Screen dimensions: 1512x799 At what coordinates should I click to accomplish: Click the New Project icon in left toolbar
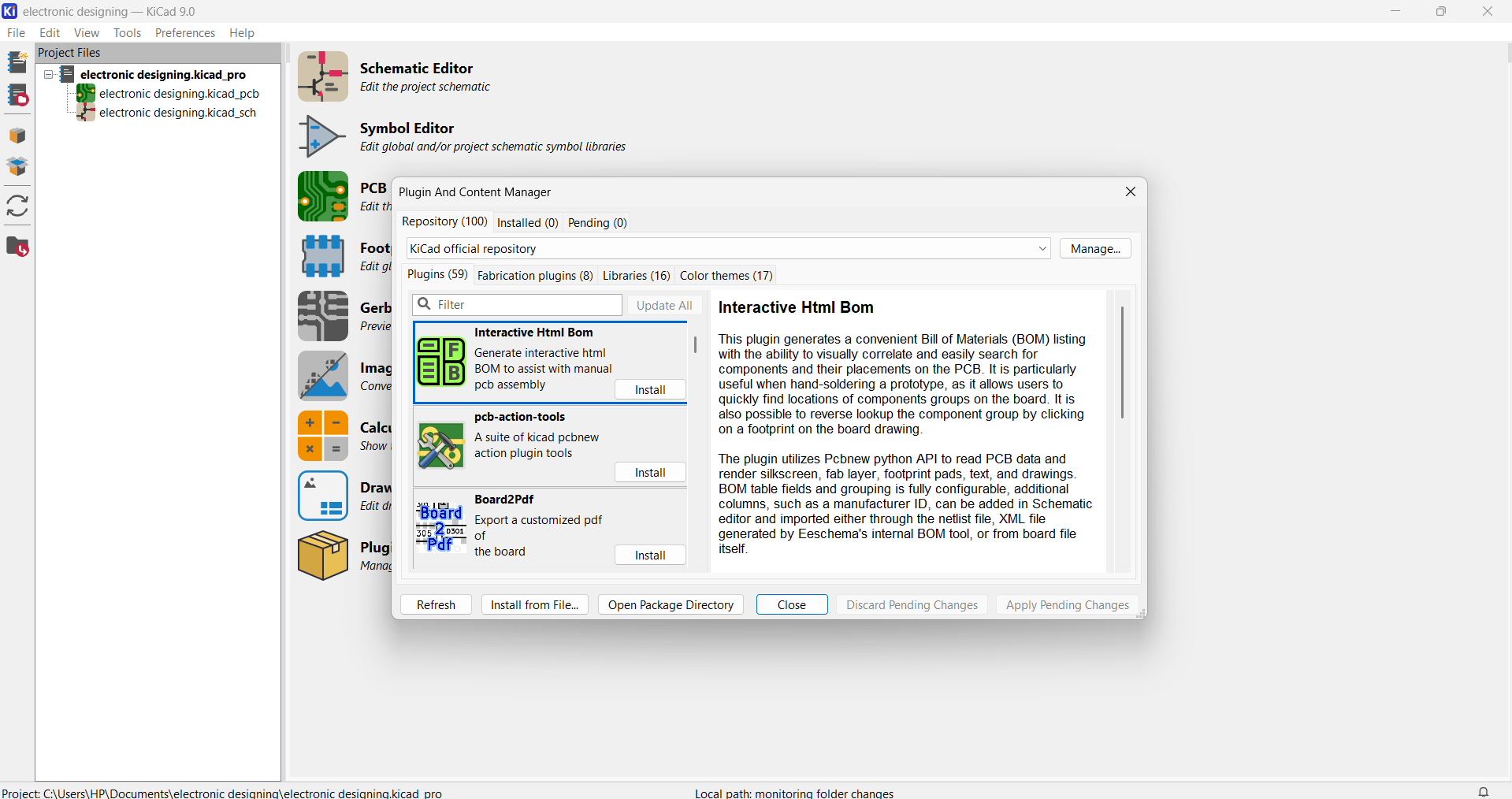[17, 61]
